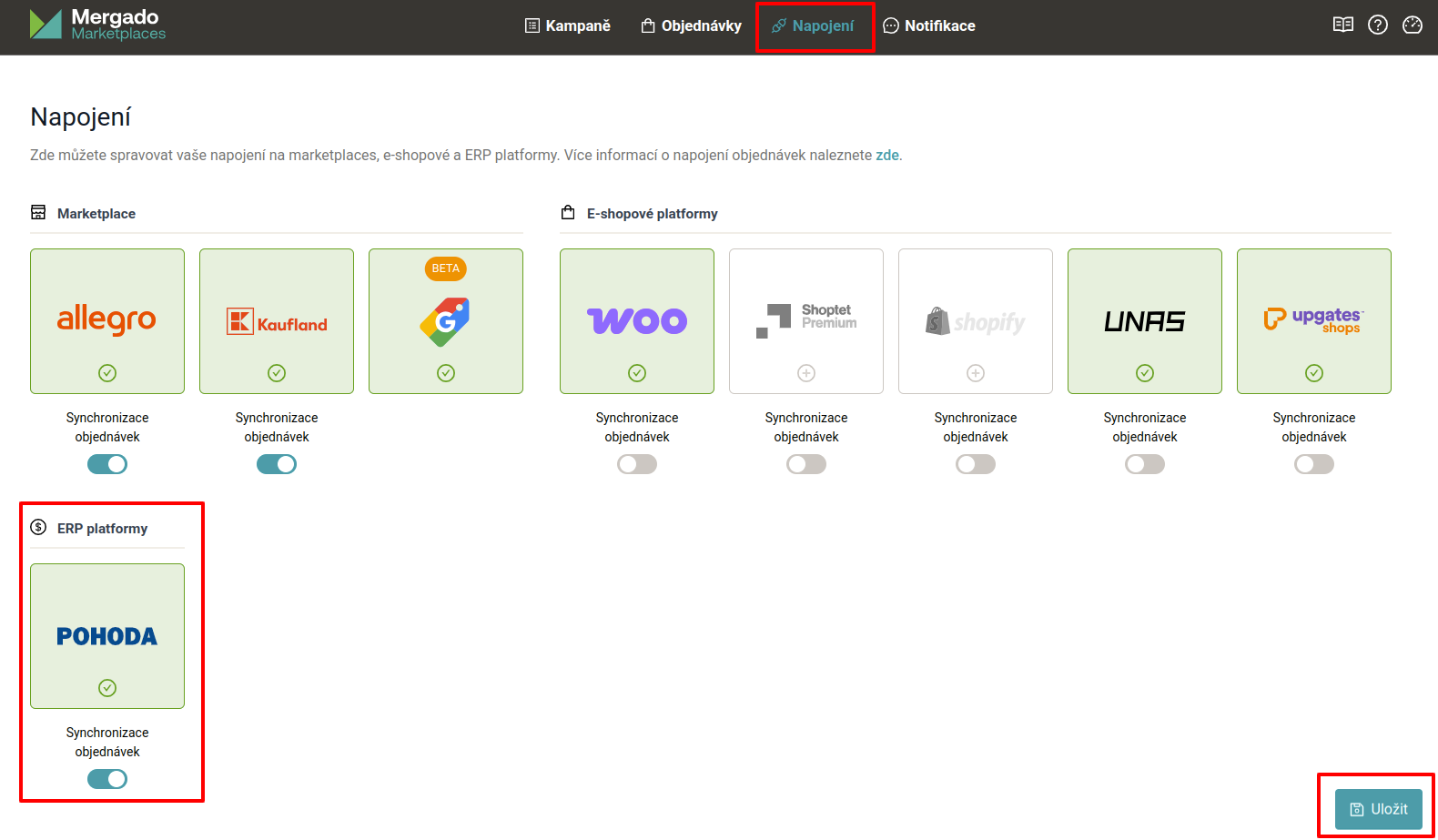Click the connected checkmark on POHODA card
This screenshot has width=1438, height=840.
tap(107, 688)
